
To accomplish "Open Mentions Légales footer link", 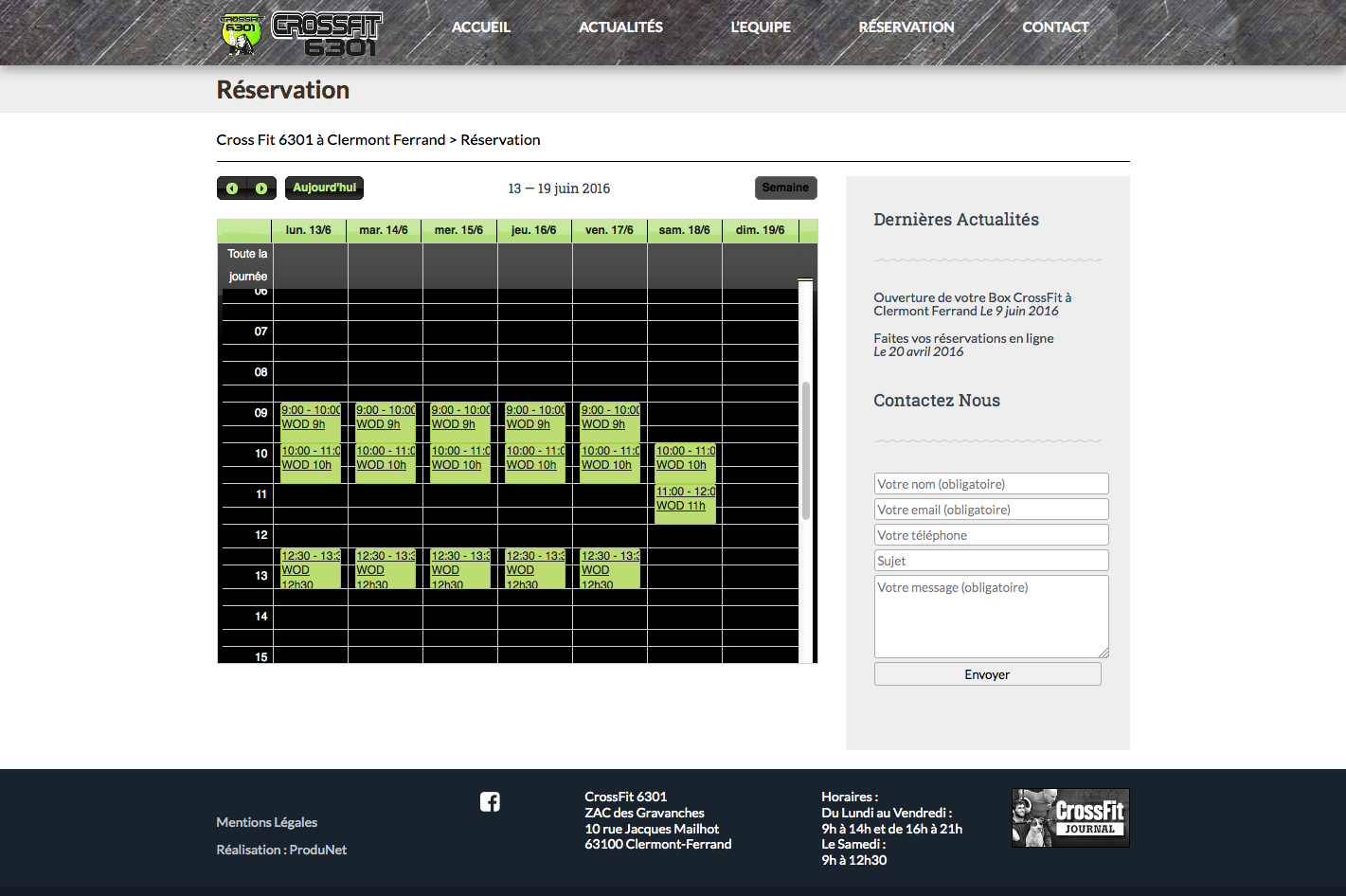I will point(266,822).
